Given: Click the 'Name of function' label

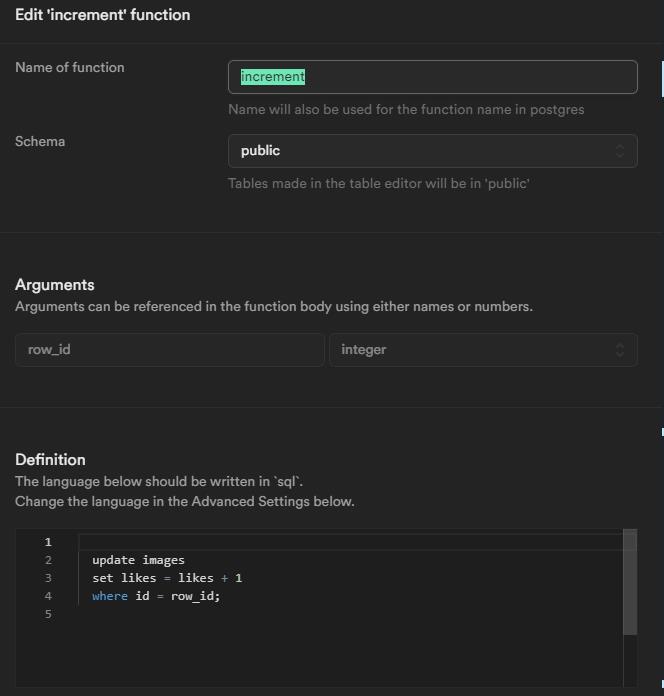Looking at the screenshot, I should (x=70, y=67).
